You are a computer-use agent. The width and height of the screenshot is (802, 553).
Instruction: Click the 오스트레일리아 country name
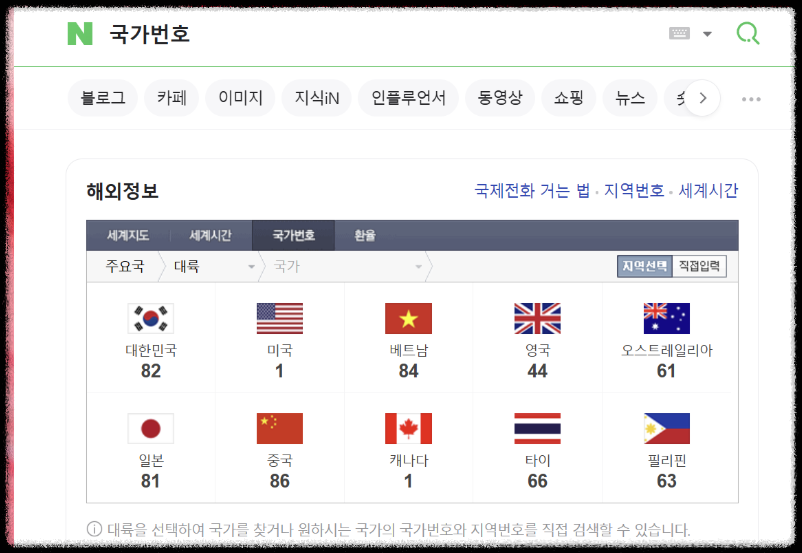[666, 350]
